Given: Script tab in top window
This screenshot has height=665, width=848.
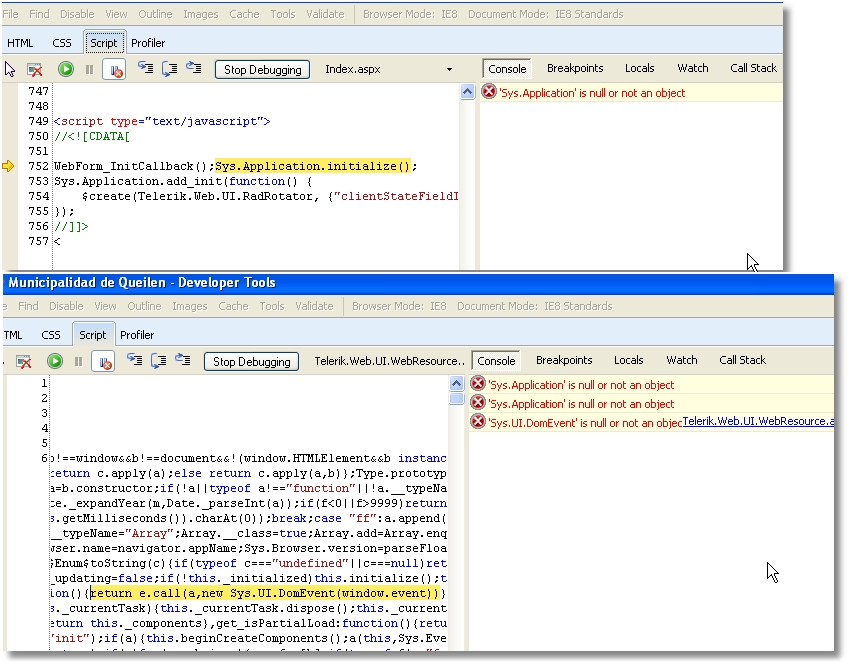Looking at the screenshot, I should 103,43.
